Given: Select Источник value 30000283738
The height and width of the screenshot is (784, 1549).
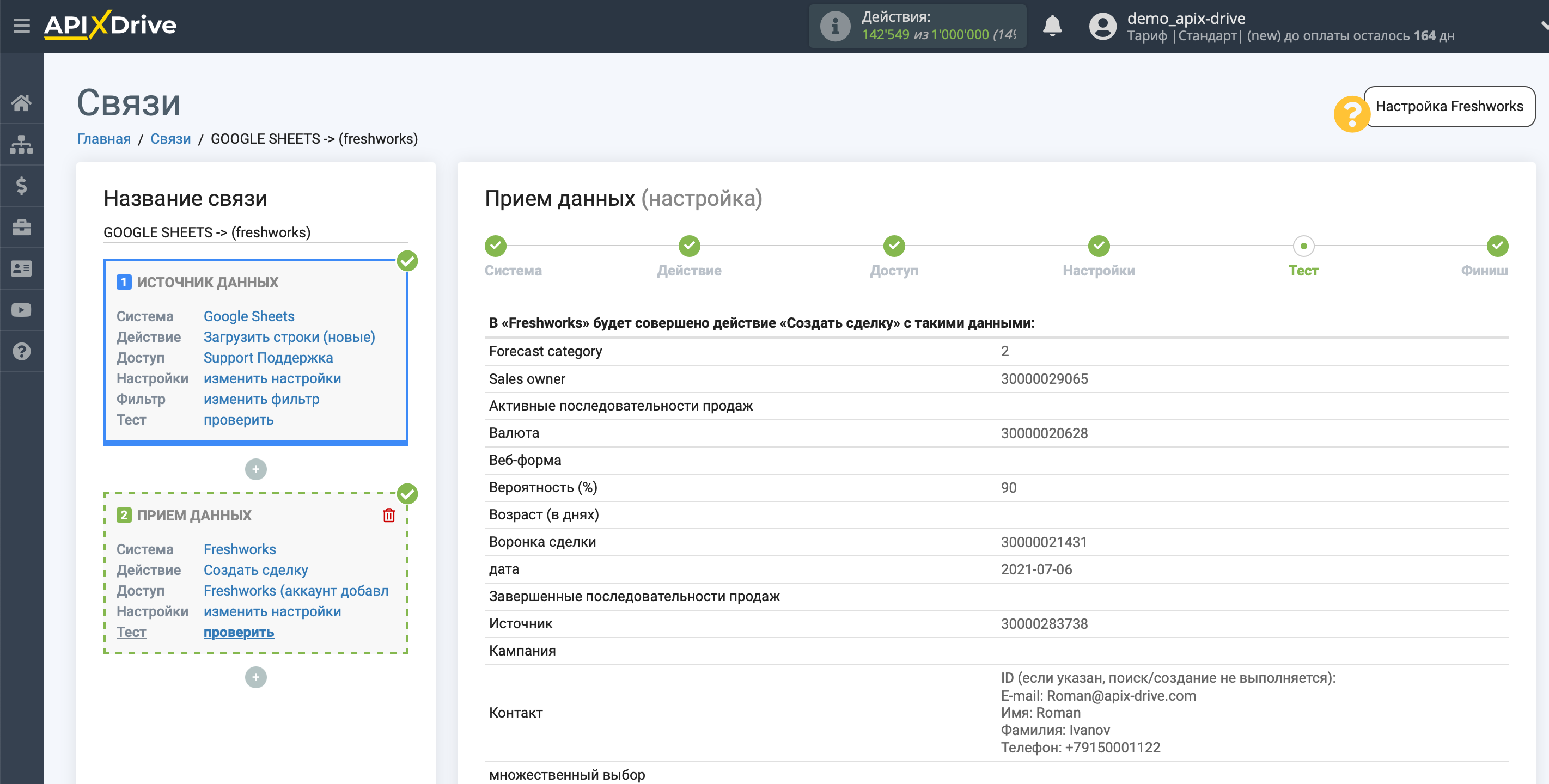Looking at the screenshot, I should point(1044,623).
